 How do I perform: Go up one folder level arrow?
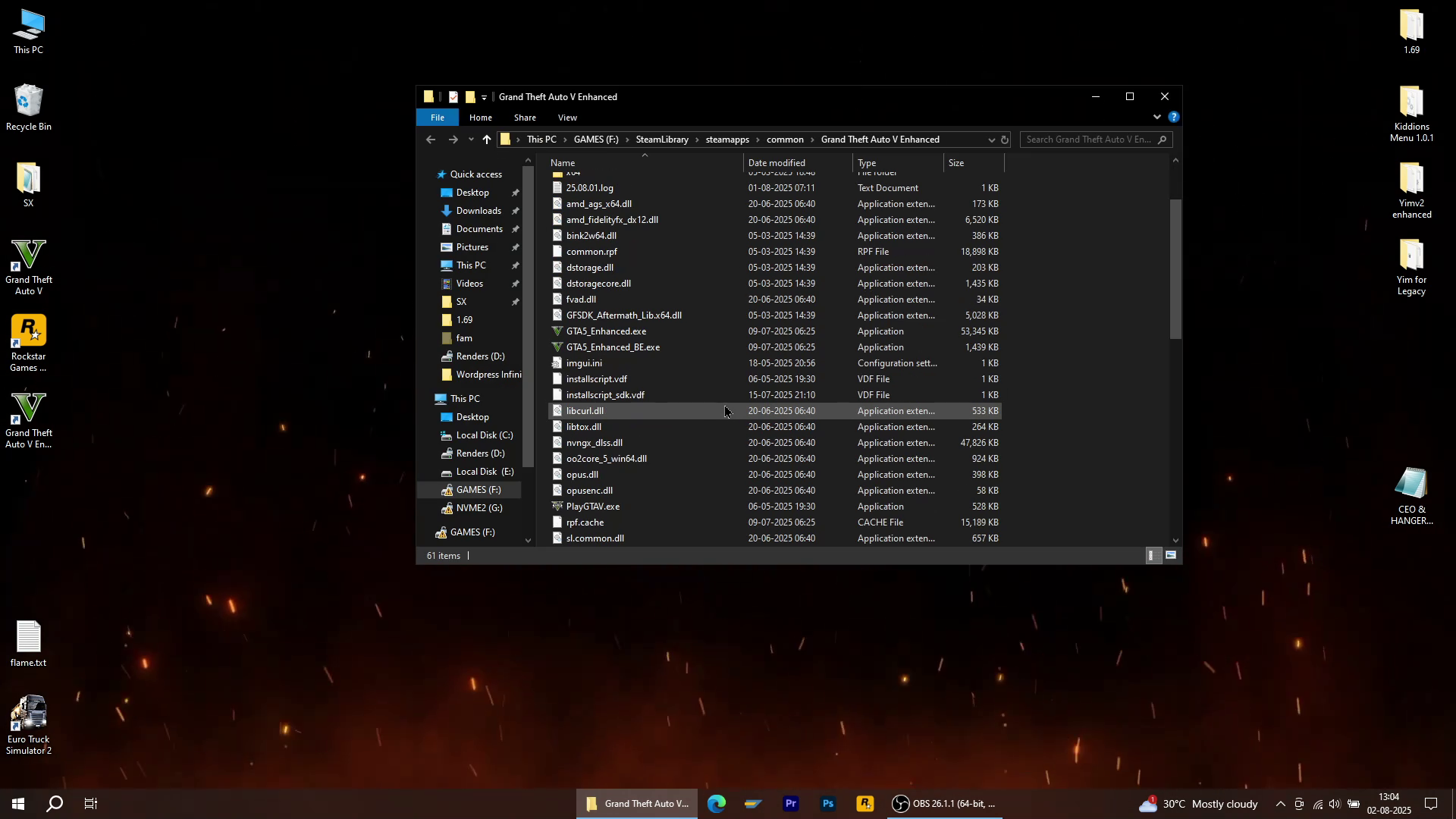point(487,140)
